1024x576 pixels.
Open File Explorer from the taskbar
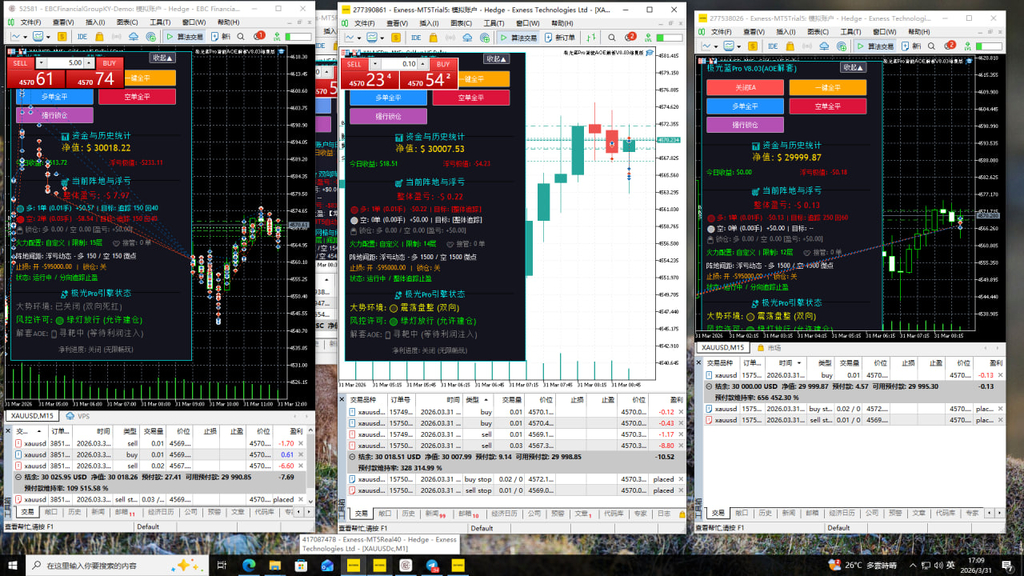(x=275, y=565)
